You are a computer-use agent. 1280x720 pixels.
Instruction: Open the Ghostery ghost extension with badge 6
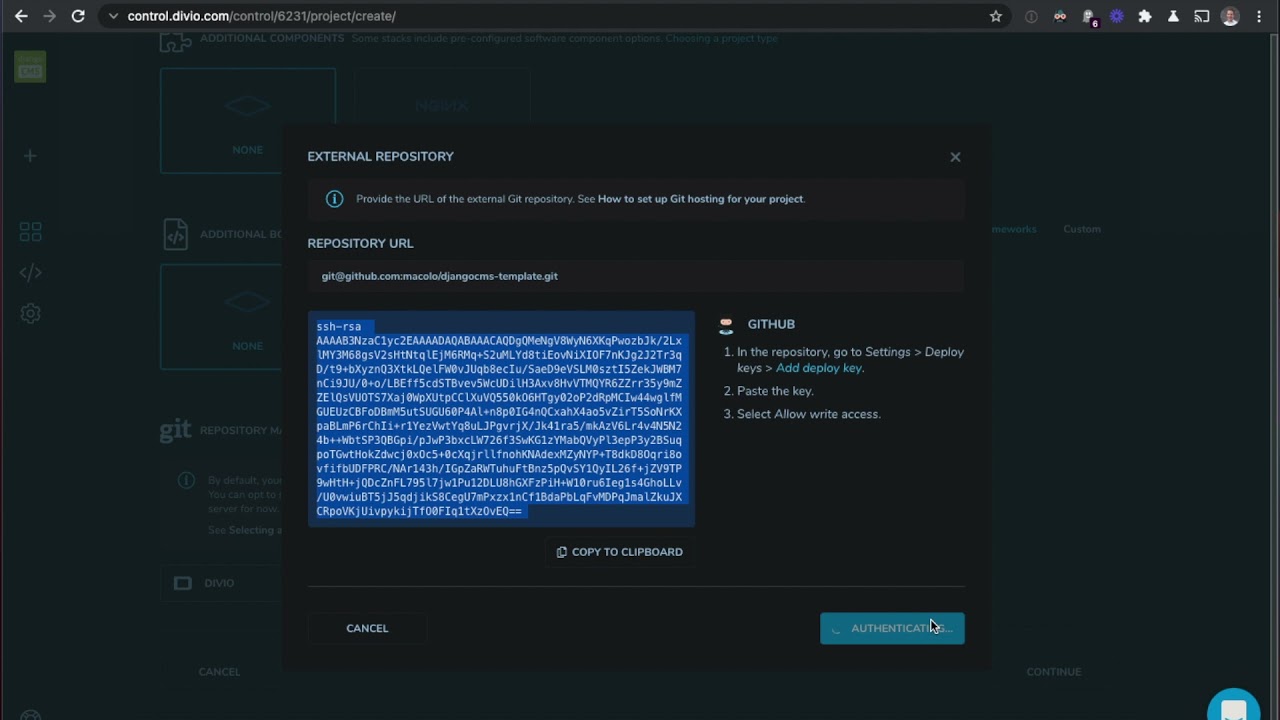pyautogui.click(x=1089, y=17)
